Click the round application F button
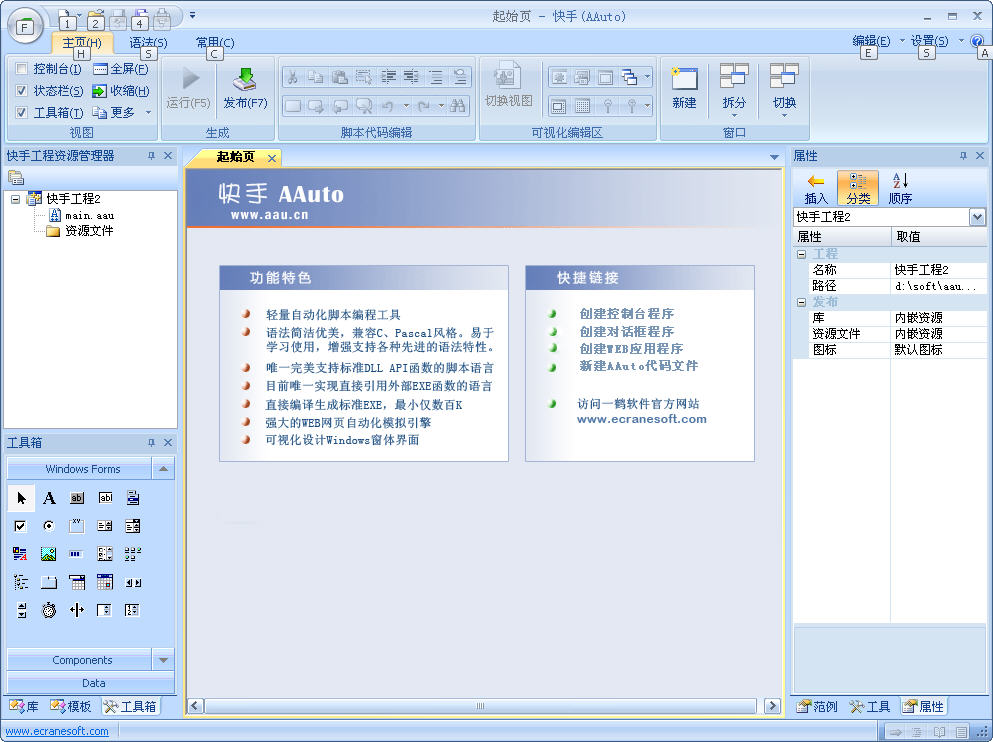Screen dimensions: 993x742 tap(25, 27)
